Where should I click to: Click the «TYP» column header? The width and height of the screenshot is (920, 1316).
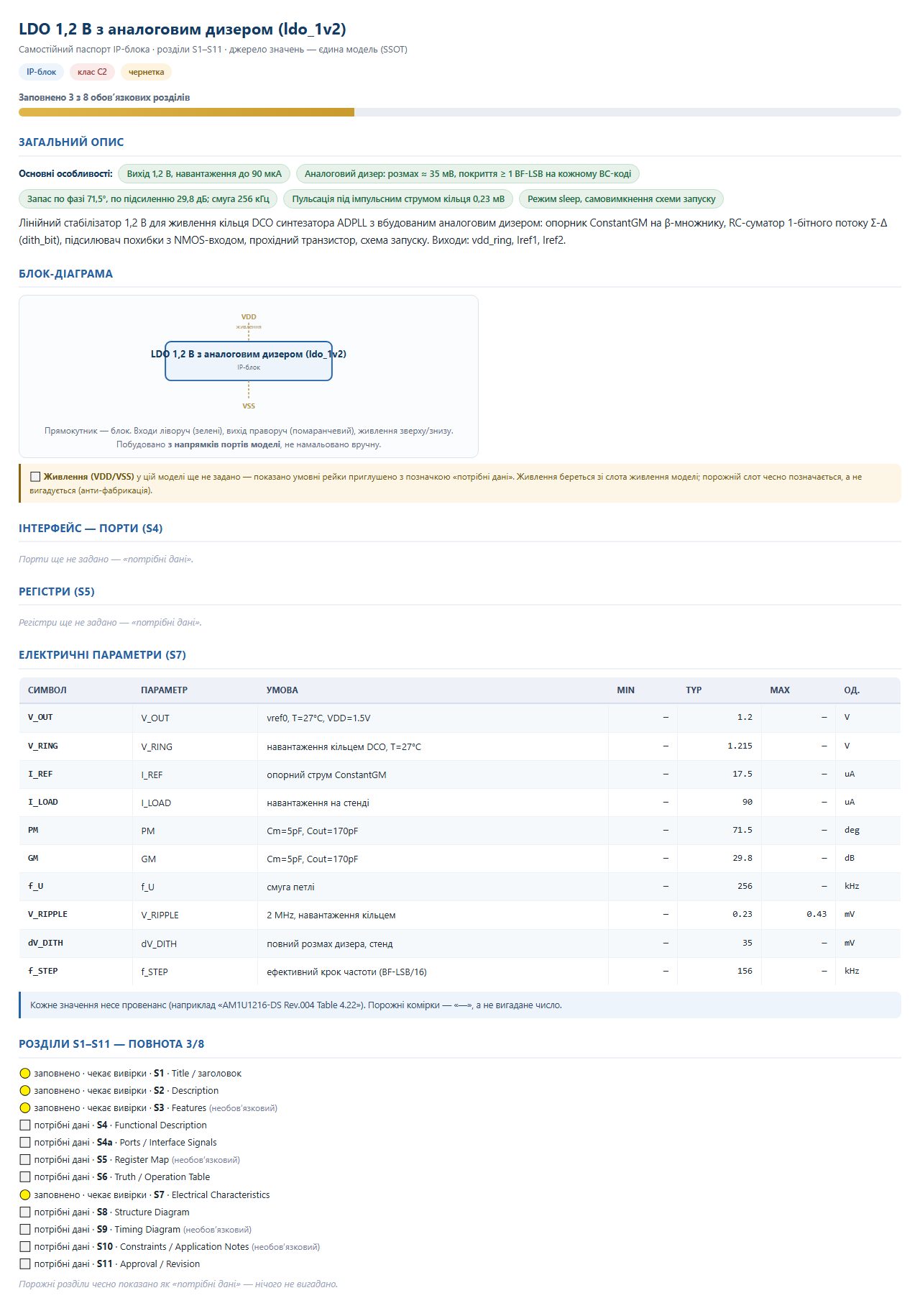694,690
